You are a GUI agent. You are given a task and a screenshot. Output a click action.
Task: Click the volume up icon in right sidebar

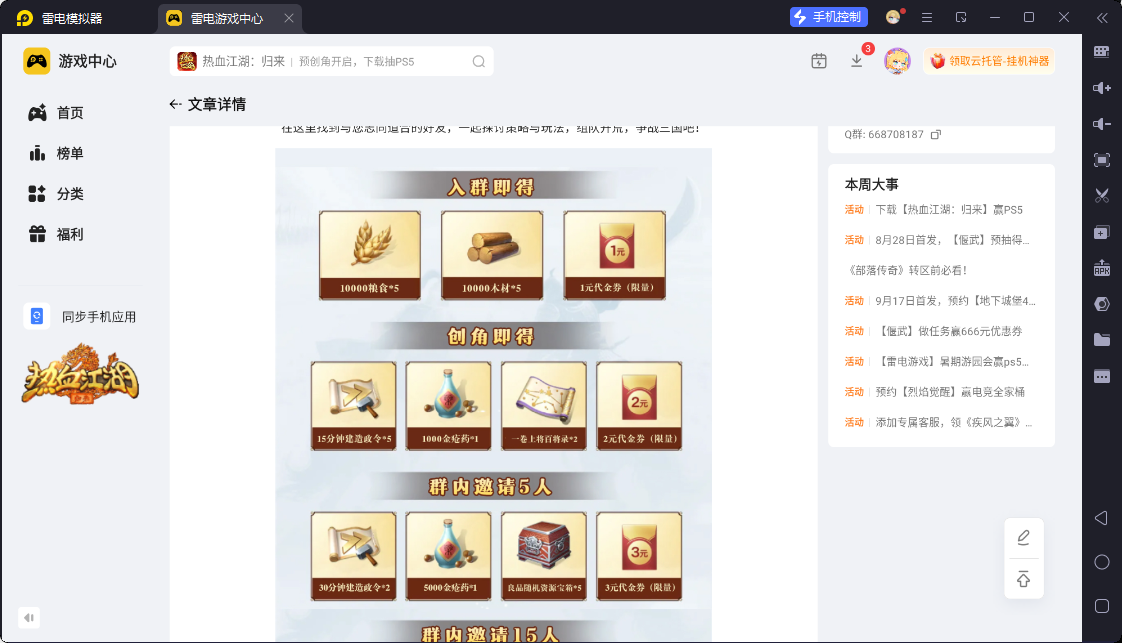(1102, 88)
